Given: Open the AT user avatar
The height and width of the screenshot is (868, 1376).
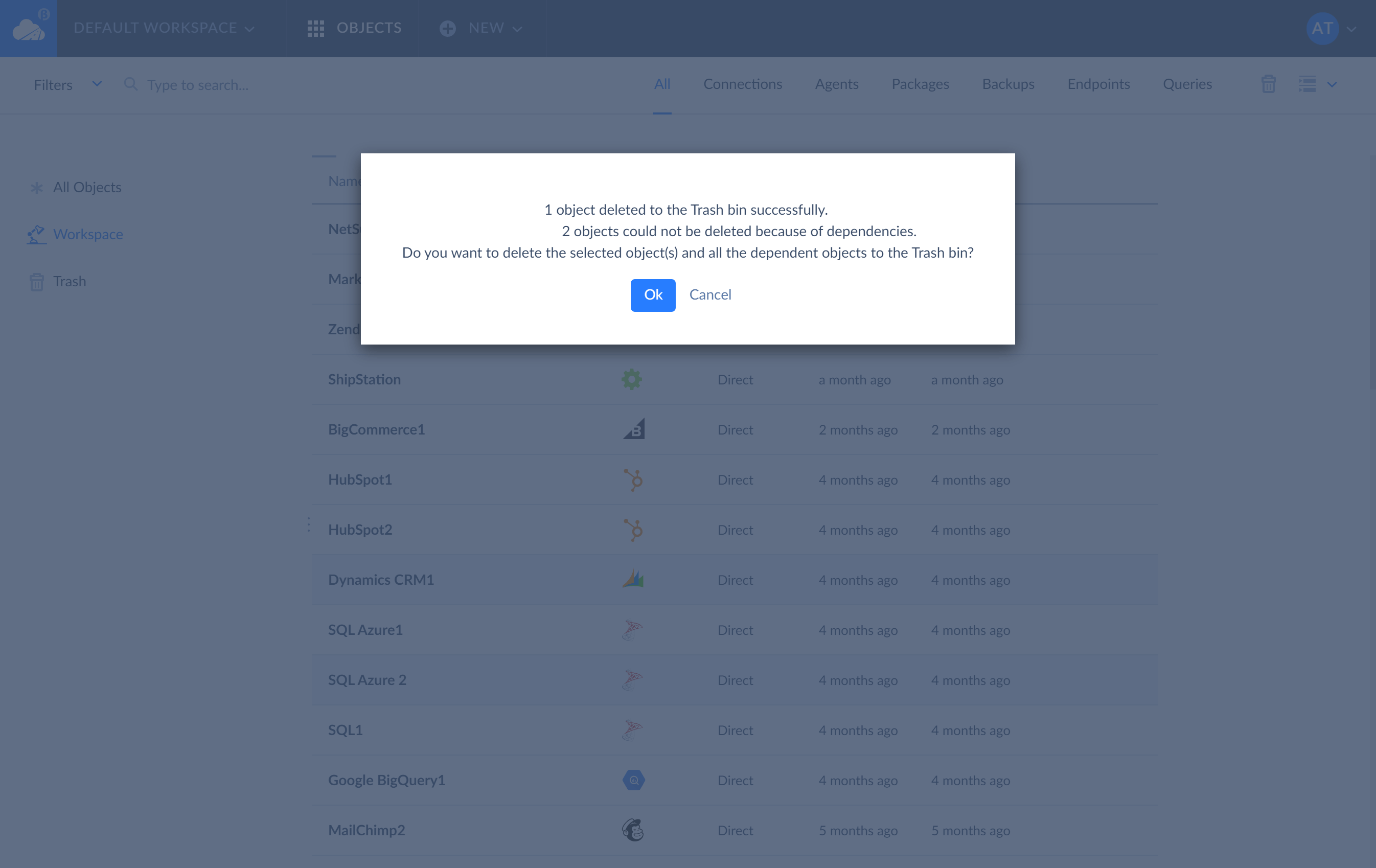Looking at the screenshot, I should click(x=1322, y=29).
